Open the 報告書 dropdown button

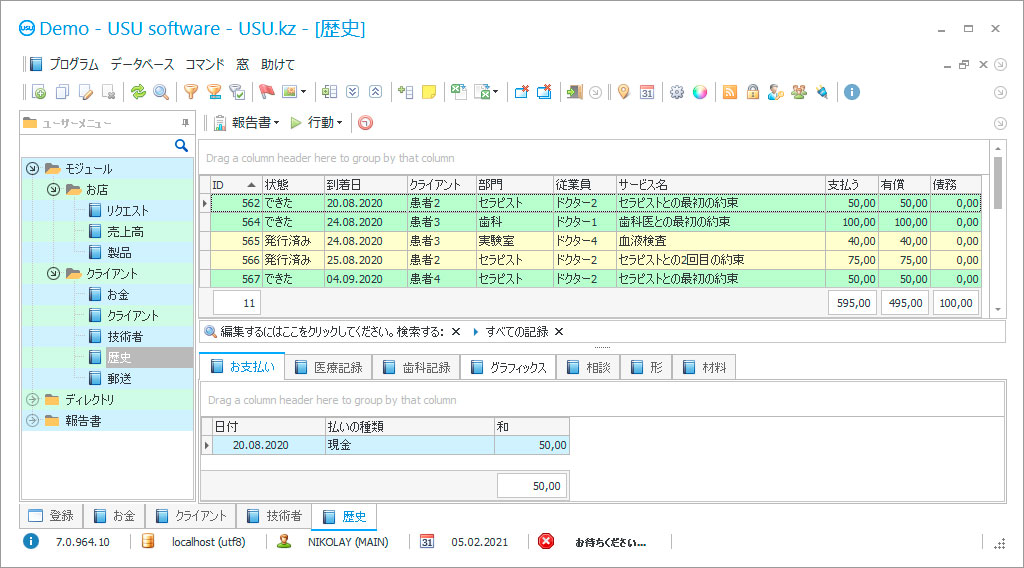coord(248,122)
